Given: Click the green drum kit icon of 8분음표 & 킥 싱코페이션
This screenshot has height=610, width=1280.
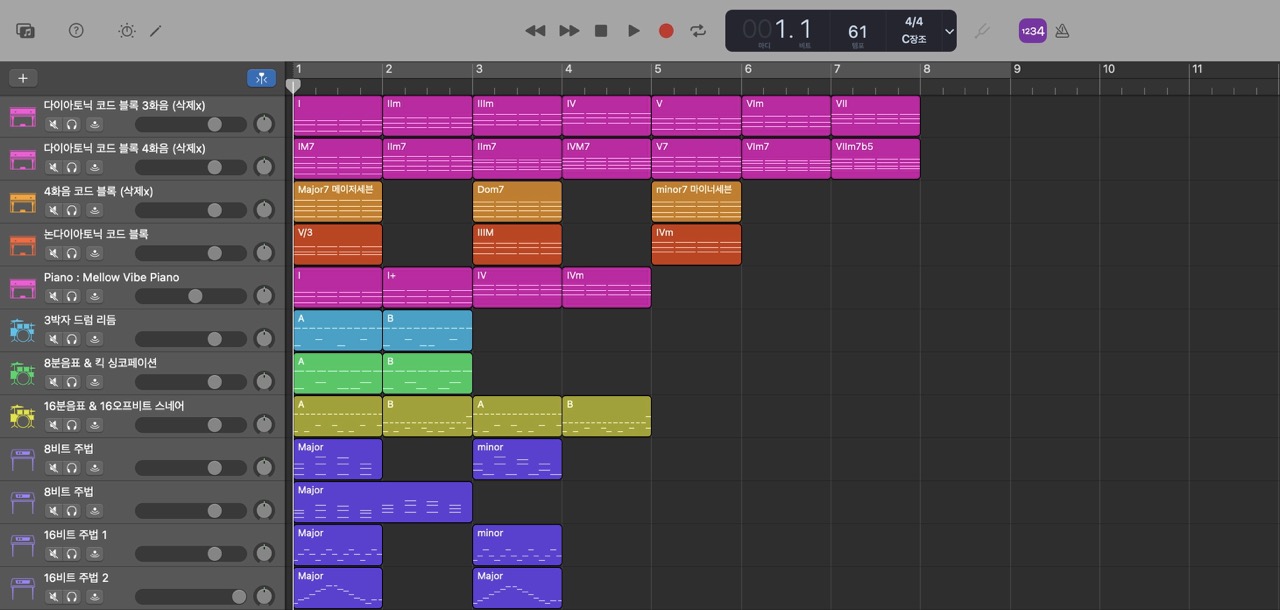Looking at the screenshot, I should (x=22, y=374).
